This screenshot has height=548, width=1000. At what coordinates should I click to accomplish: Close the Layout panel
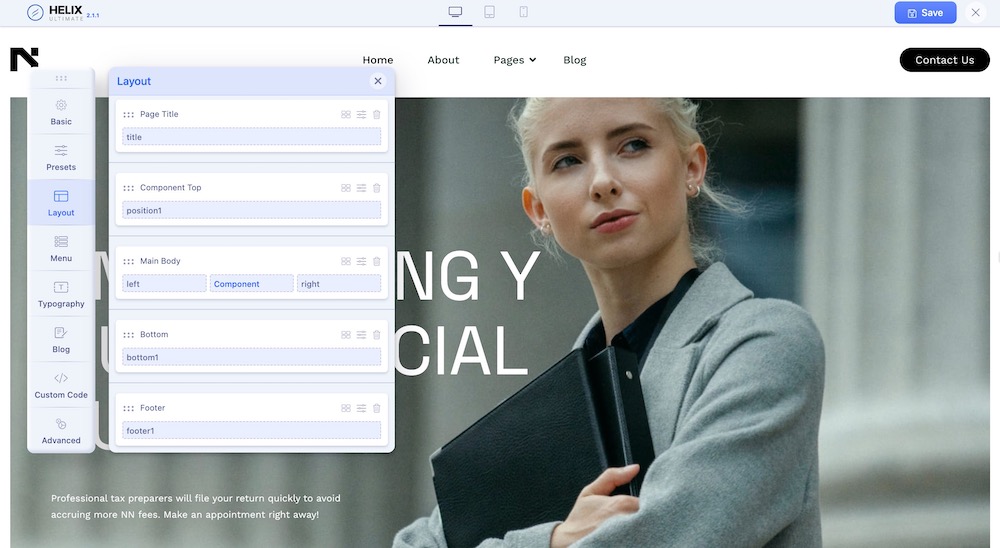click(x=378, y=81)
